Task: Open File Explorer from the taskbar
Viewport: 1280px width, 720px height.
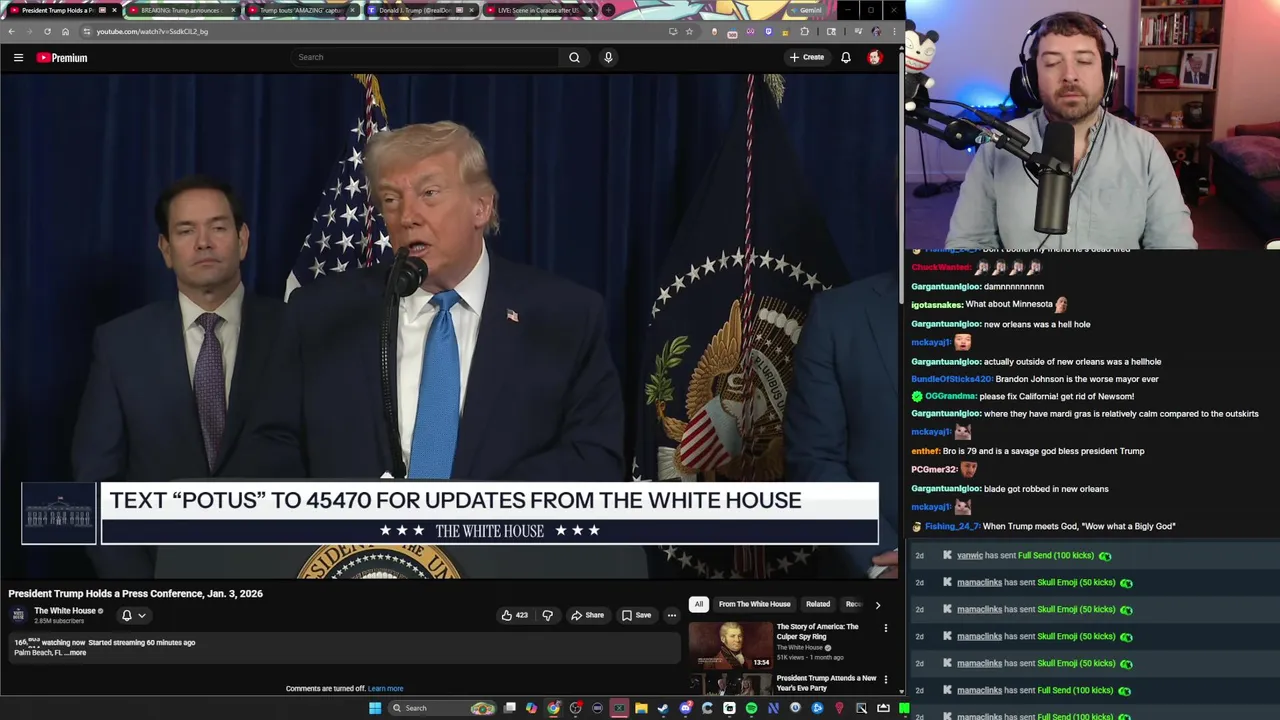Action: (x=641, y=708)
